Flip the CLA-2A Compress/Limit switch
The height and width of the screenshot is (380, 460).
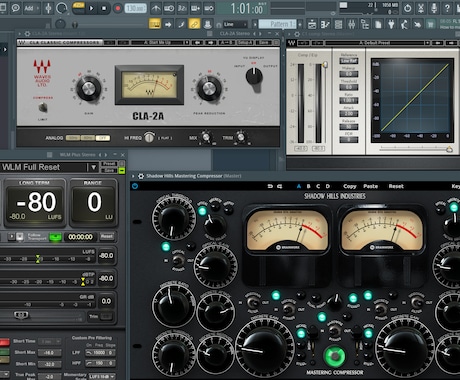(x=43, y=107)
